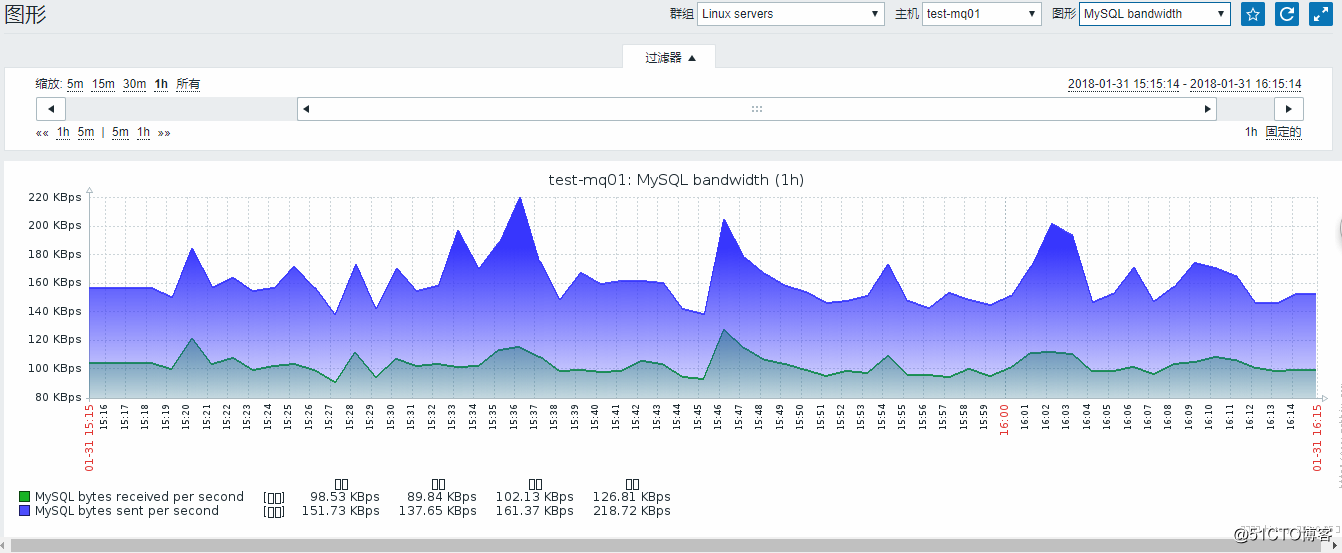Click the time slider right arrow button
Screen dimensions: 1342x553
click(x=1288, y=109)
